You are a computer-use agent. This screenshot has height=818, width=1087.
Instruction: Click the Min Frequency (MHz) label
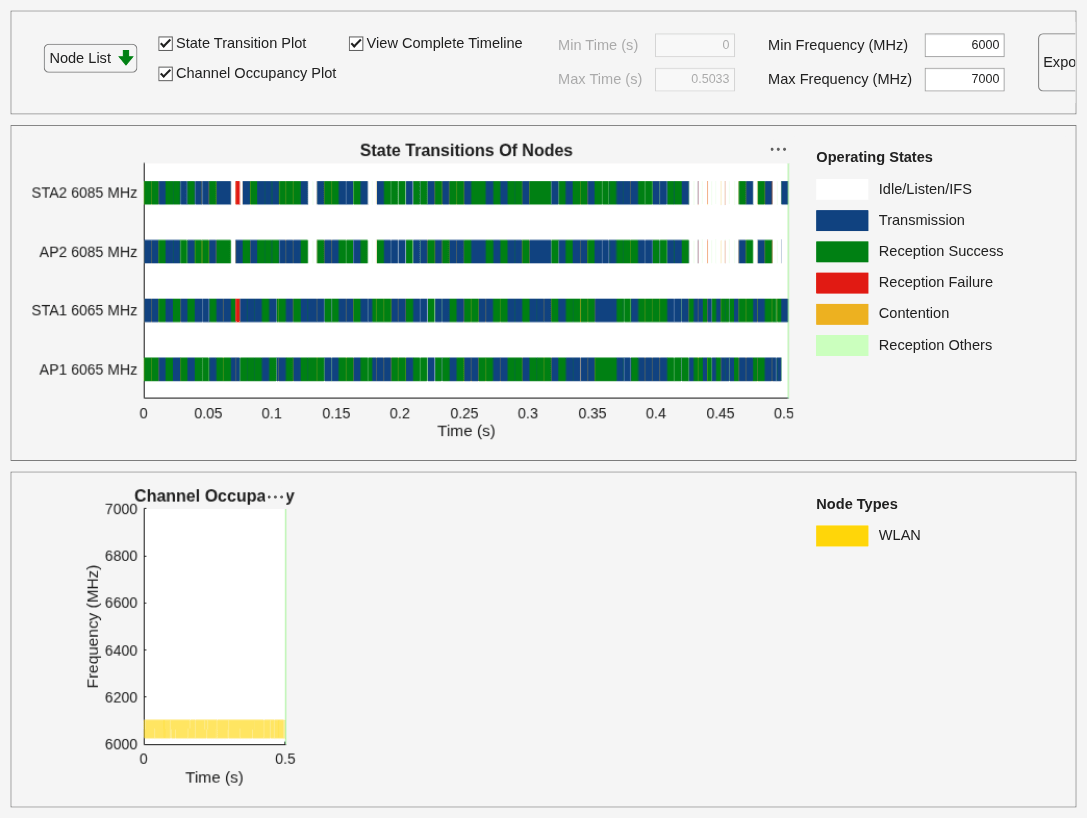pyautogui.click(x=837, y=45)
